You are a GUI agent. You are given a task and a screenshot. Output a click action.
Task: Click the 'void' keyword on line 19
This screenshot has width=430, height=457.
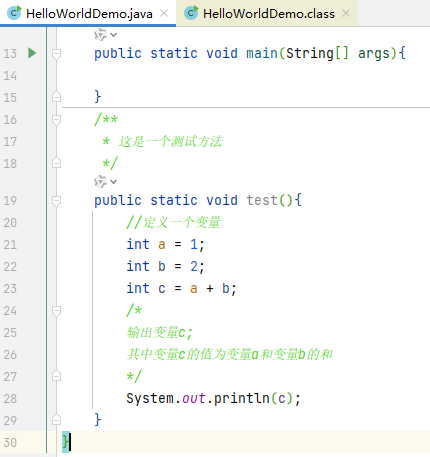point(222,200)
